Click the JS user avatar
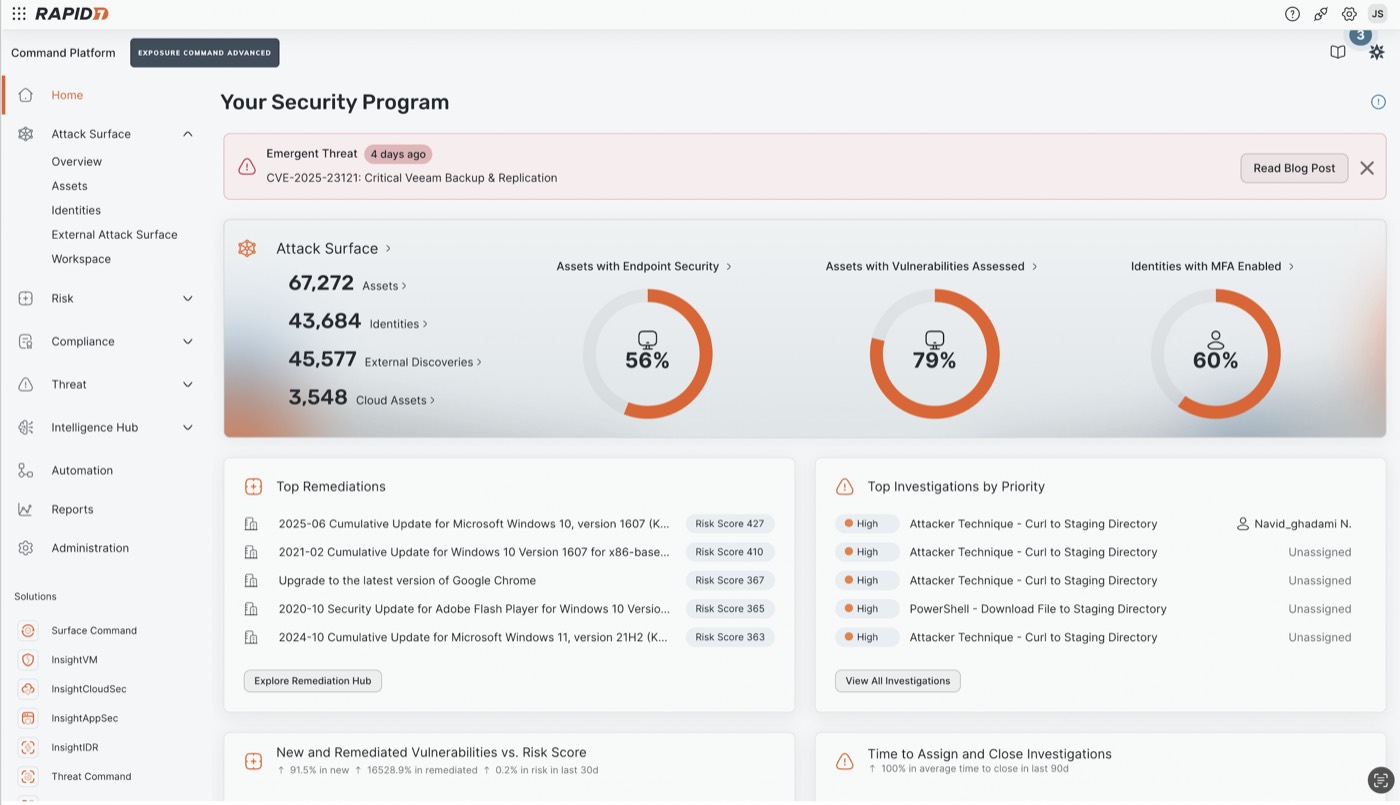 click(x=1377, y=14)
